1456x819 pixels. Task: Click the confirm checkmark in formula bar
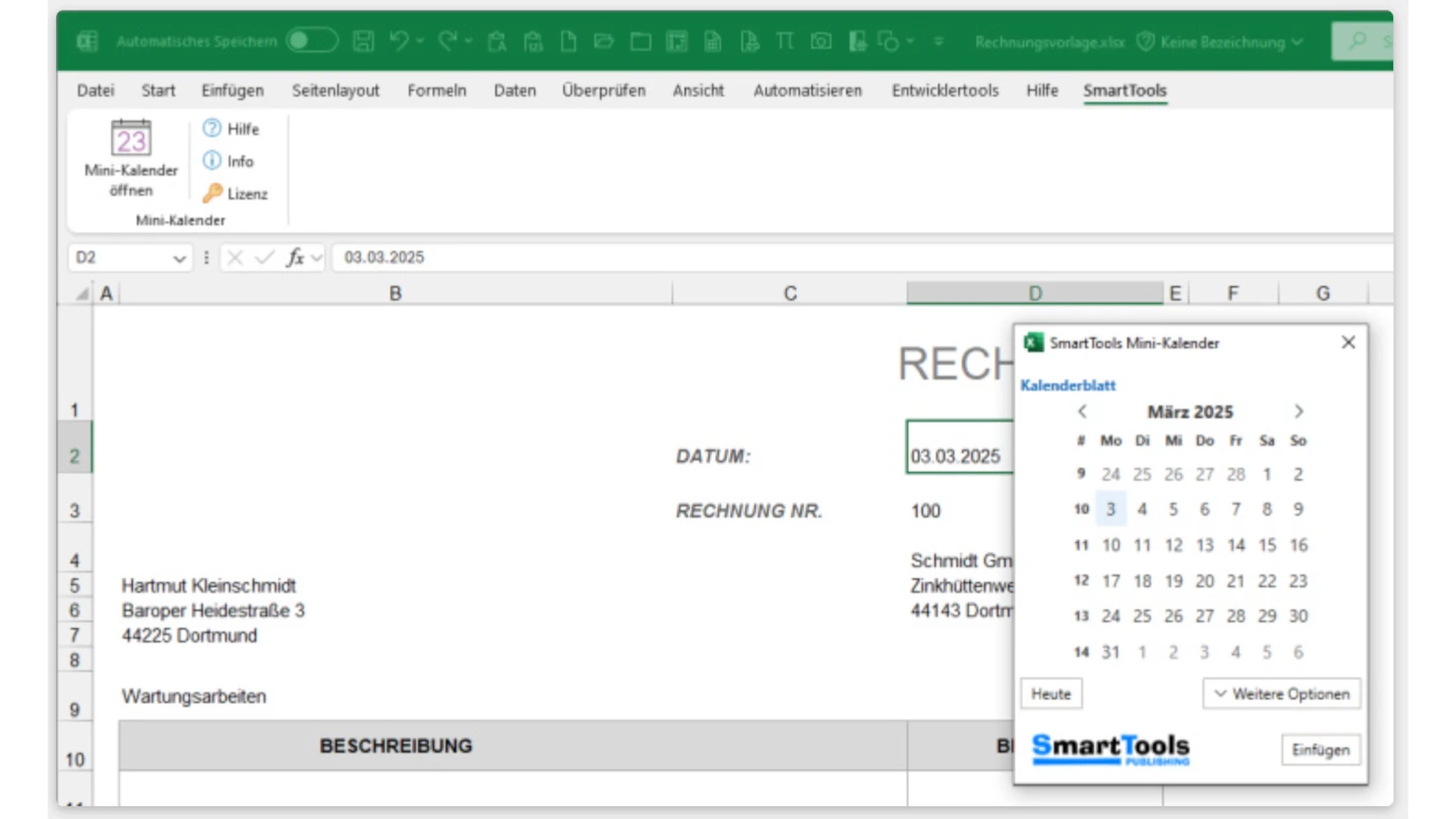(x=264, y=258)
